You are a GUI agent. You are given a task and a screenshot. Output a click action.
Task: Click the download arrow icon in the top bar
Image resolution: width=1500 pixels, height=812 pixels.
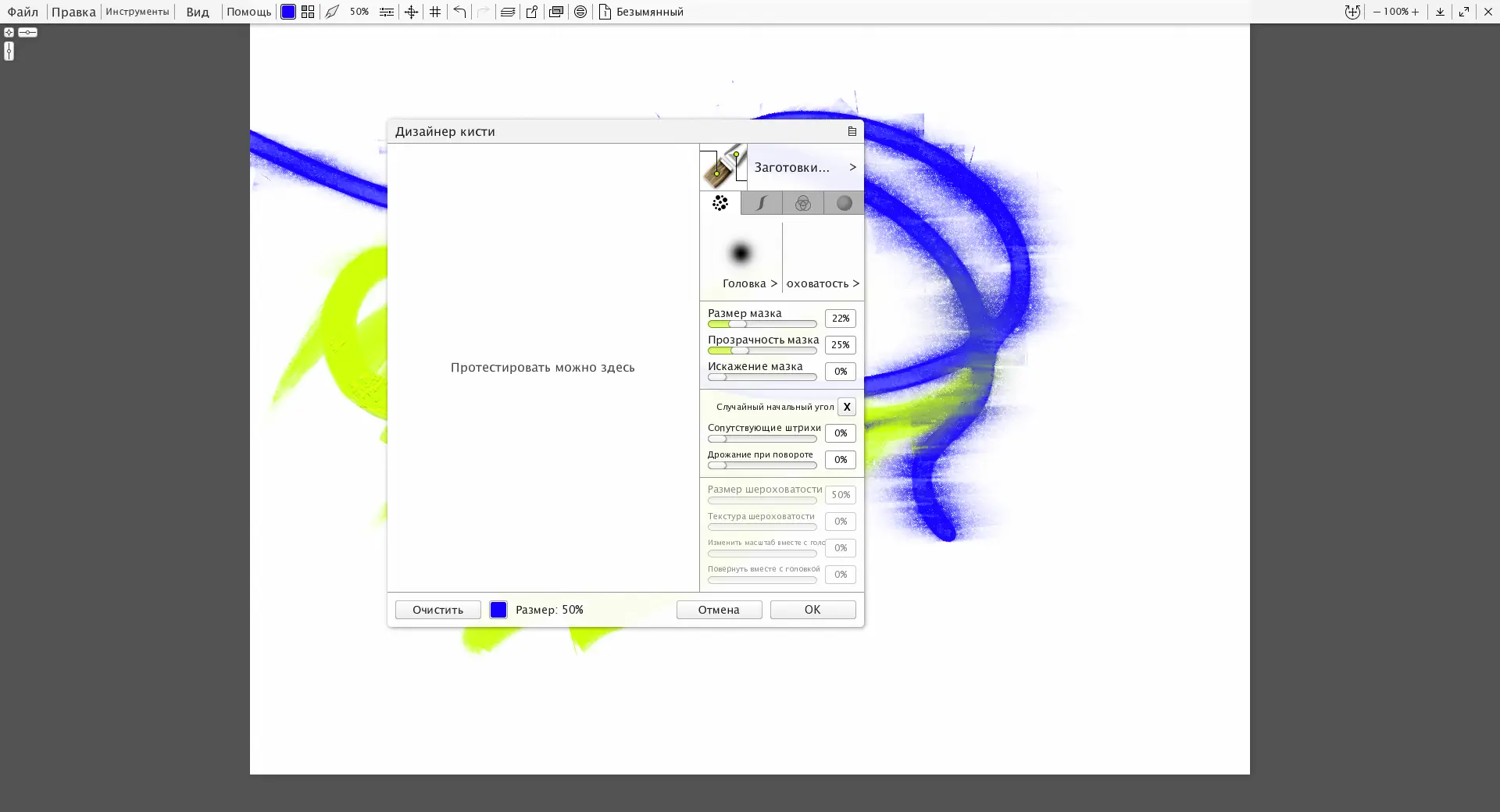click(x=1440, y=12)
